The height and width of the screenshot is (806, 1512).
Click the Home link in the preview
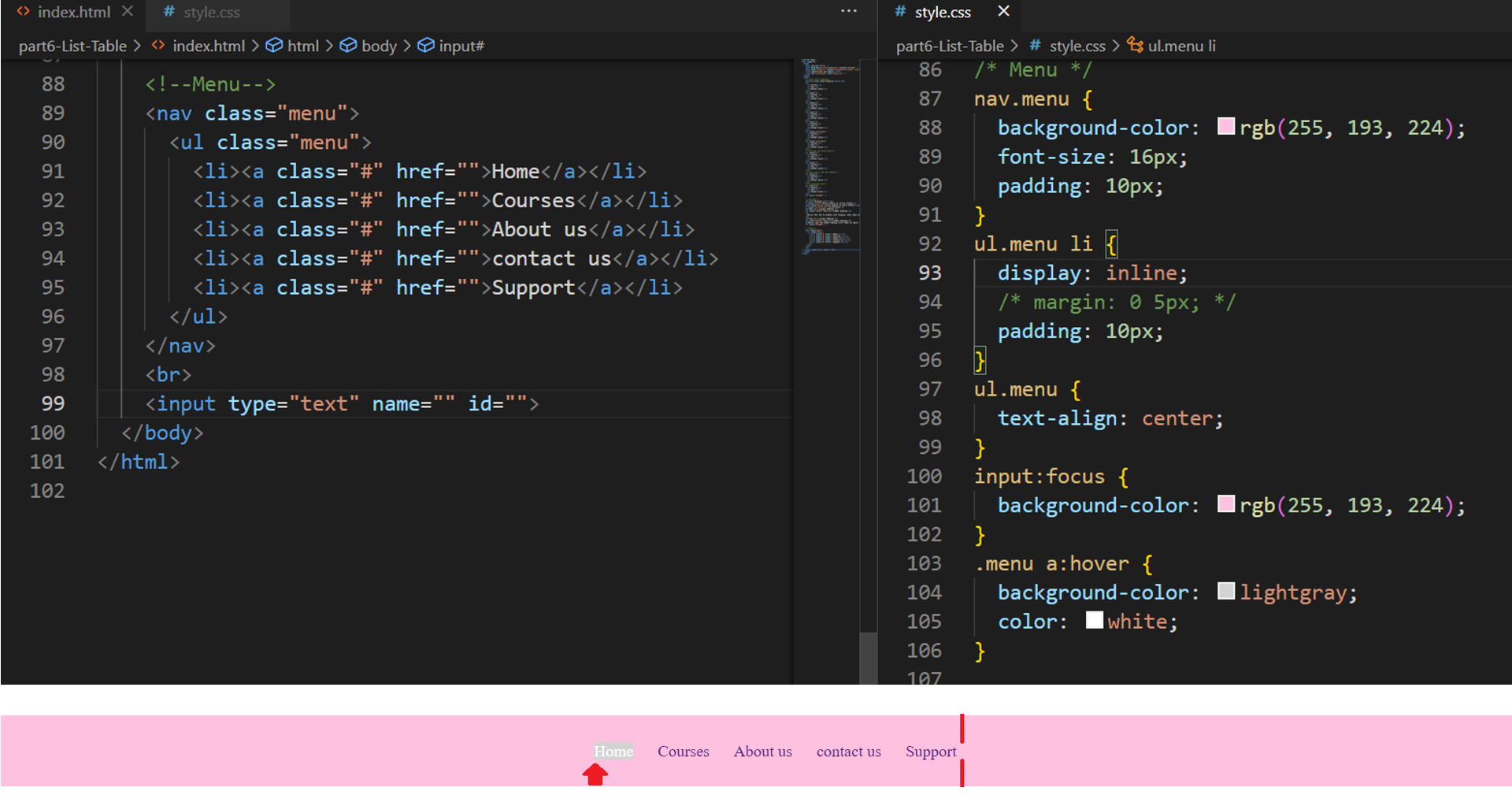pos(613,752)
